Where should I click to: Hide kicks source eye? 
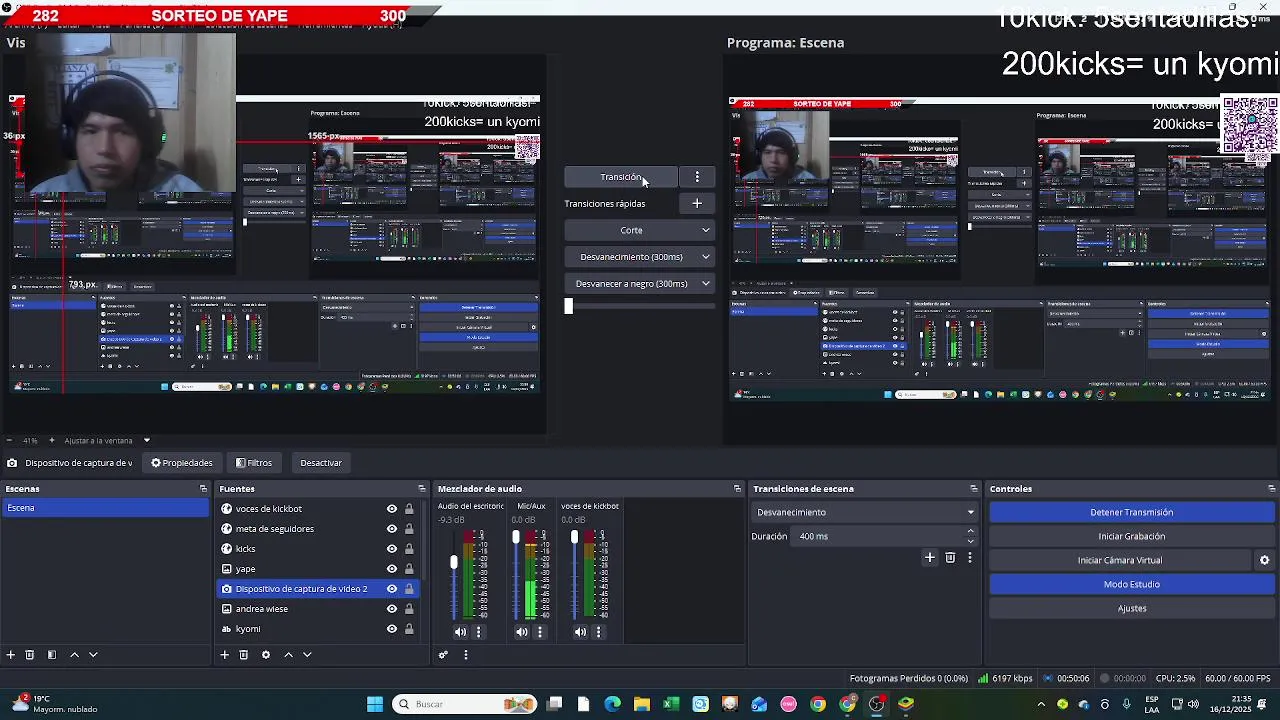(x=392, y=549)
